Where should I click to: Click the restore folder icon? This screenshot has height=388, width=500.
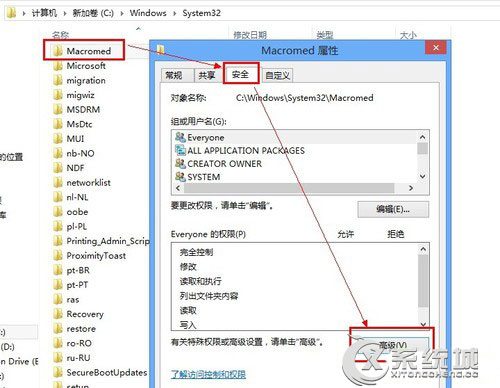point(58,329)
